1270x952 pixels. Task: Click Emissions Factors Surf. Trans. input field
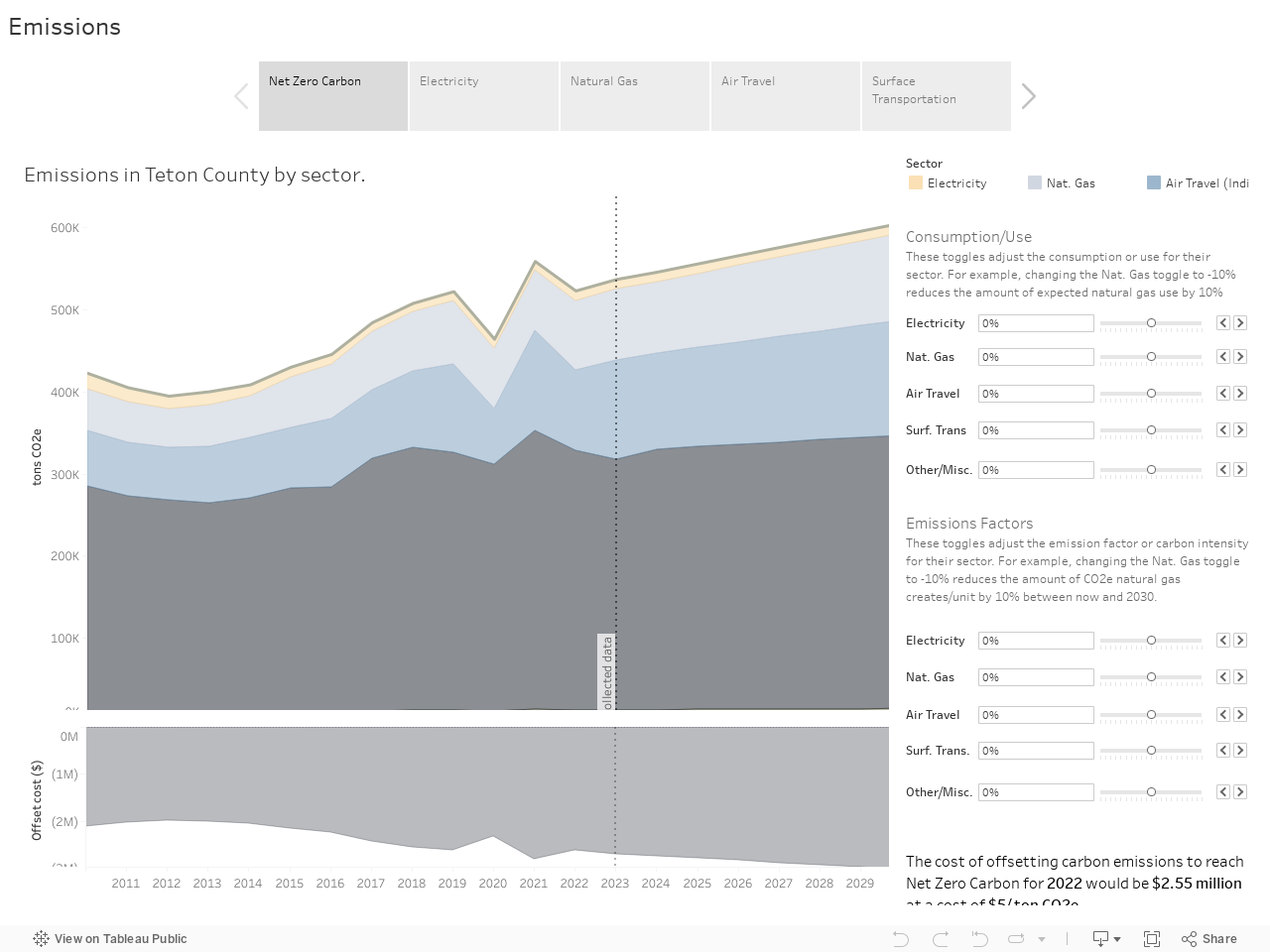point(1036,751)
